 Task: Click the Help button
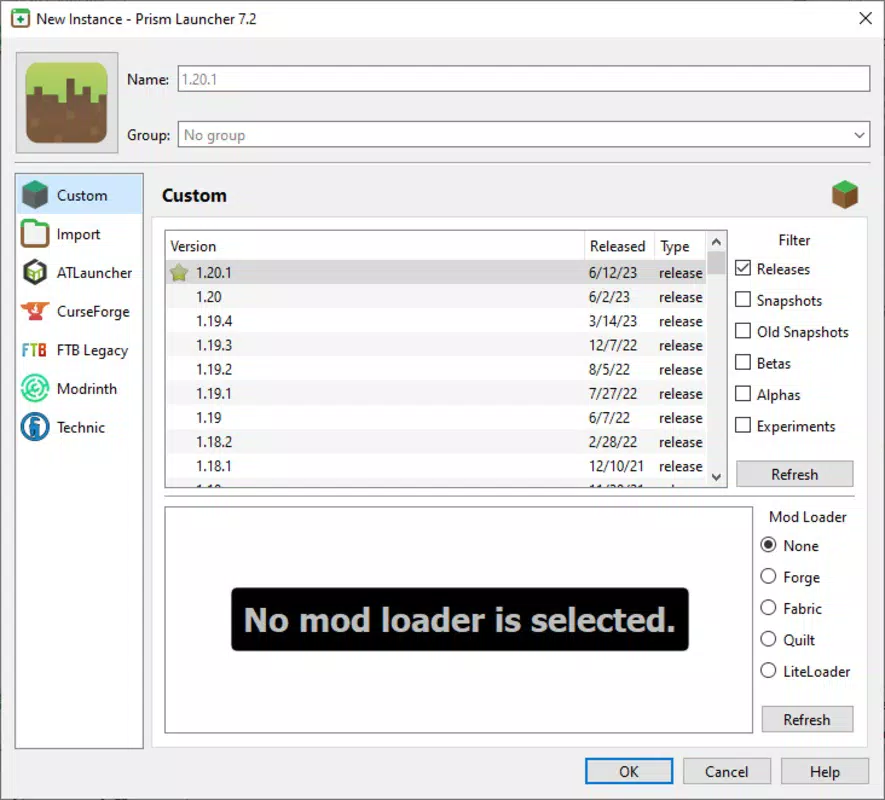(x=825, y=771)
